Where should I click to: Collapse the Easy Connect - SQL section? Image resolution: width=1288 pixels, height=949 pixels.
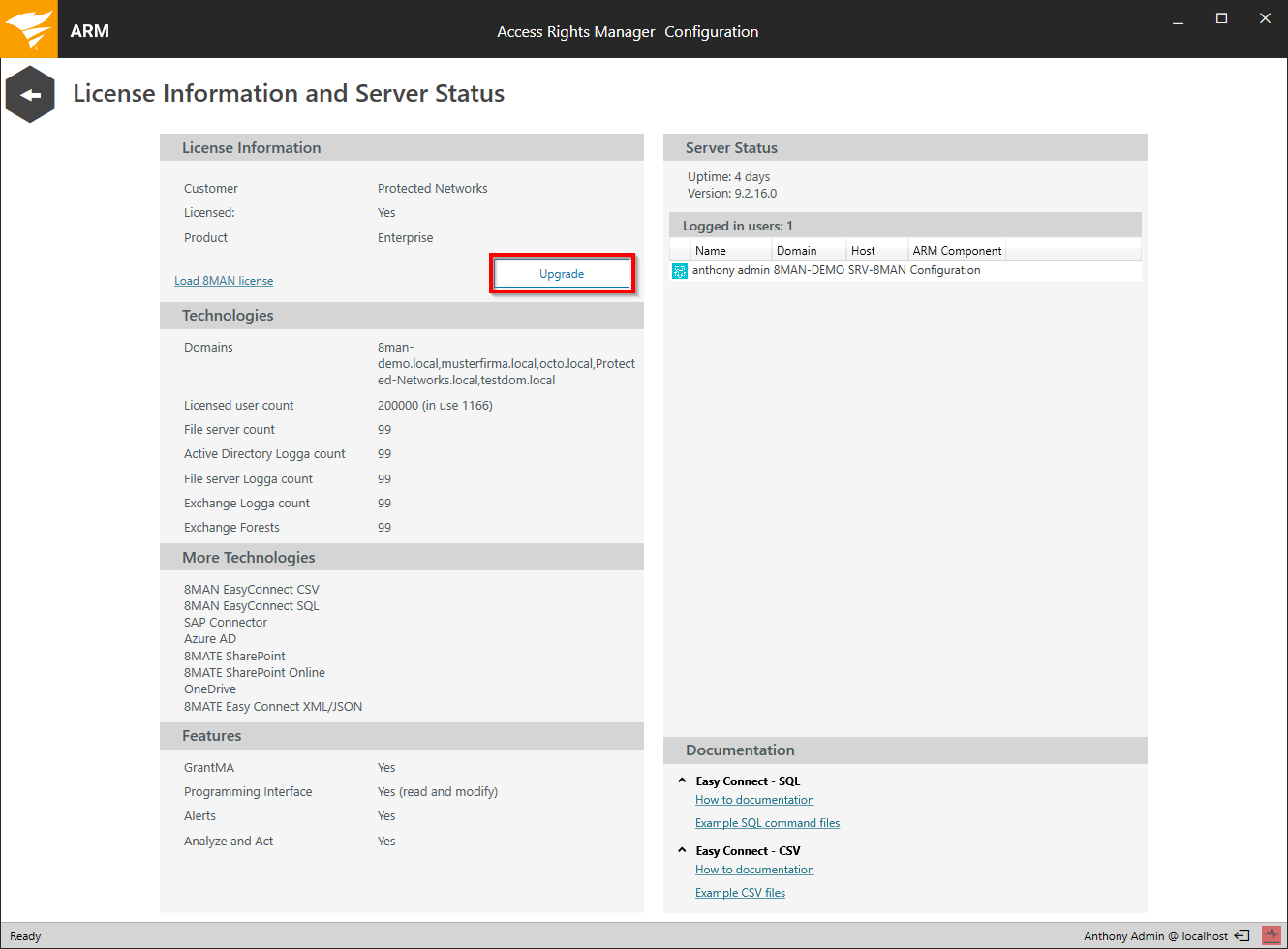(681, 781)
